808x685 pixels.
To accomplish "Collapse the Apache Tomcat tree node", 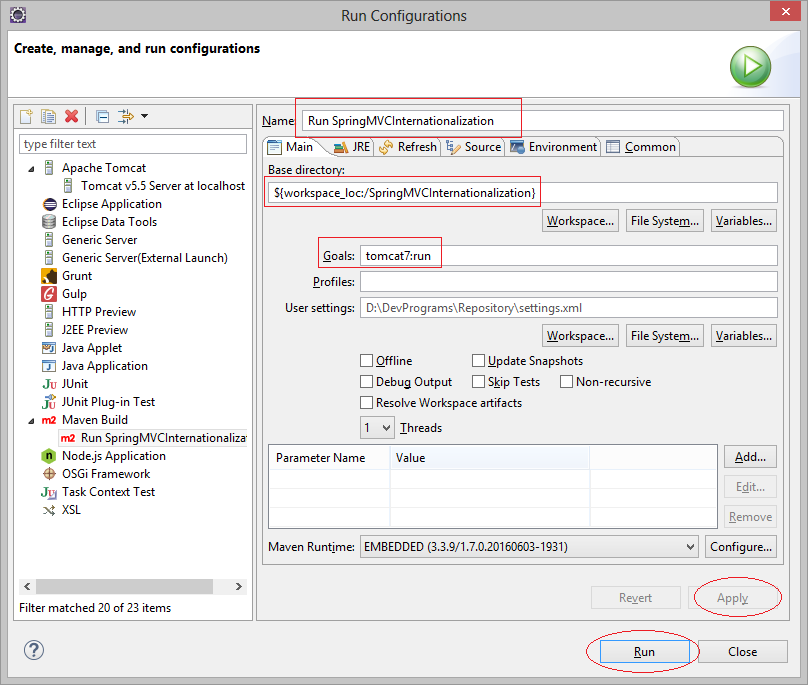I will pos(31,169).
